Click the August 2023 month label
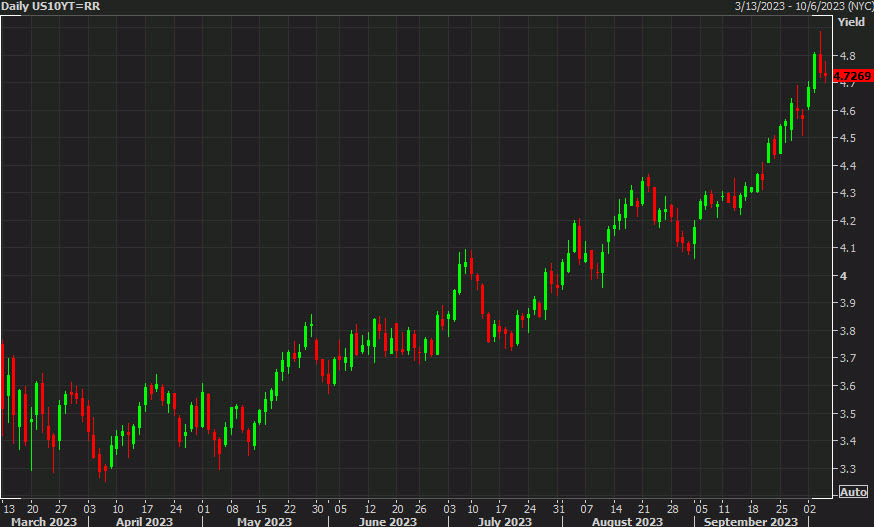Screen dimensions: 874x527 click(x=627, y=521)
